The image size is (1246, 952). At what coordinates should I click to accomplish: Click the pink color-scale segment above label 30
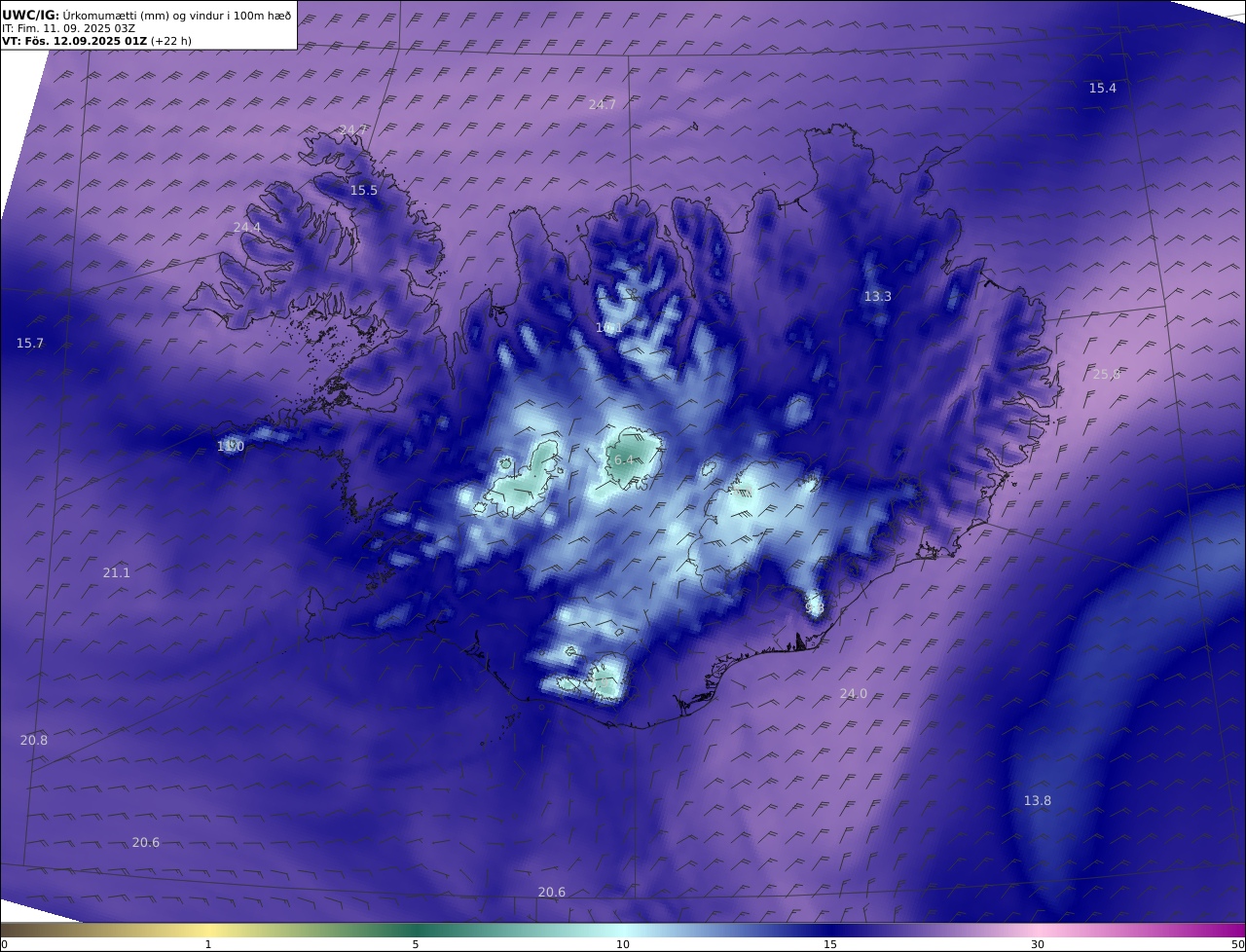1038,930
